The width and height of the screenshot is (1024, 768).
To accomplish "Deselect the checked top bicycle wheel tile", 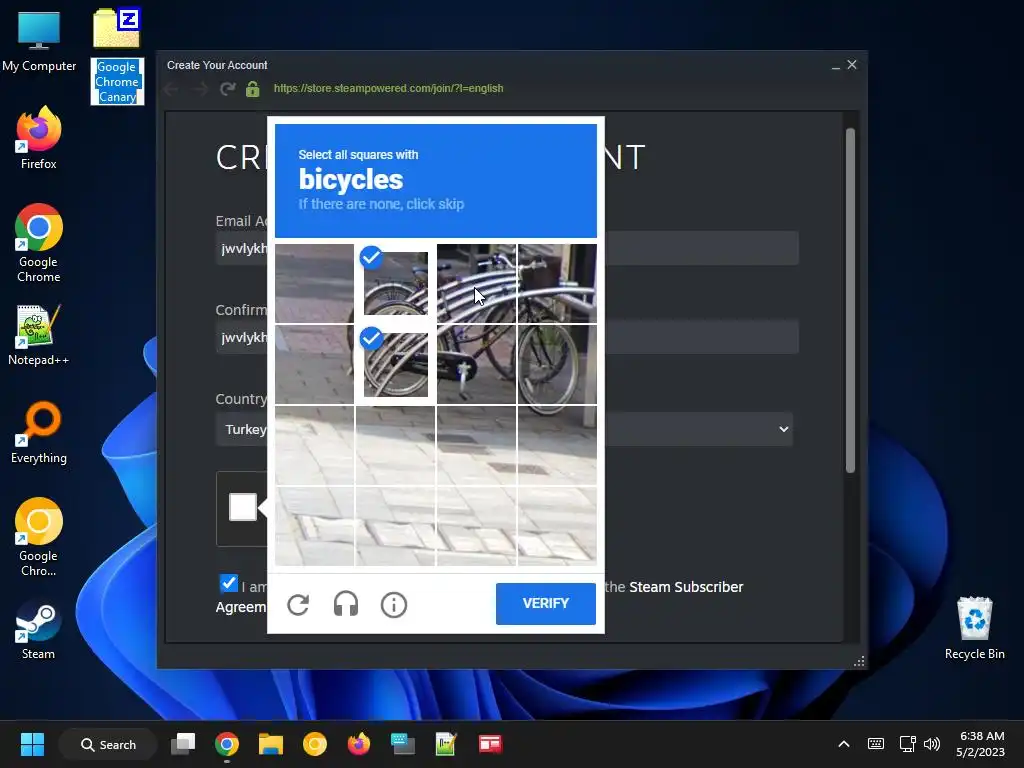I will [x=395, y=283].
